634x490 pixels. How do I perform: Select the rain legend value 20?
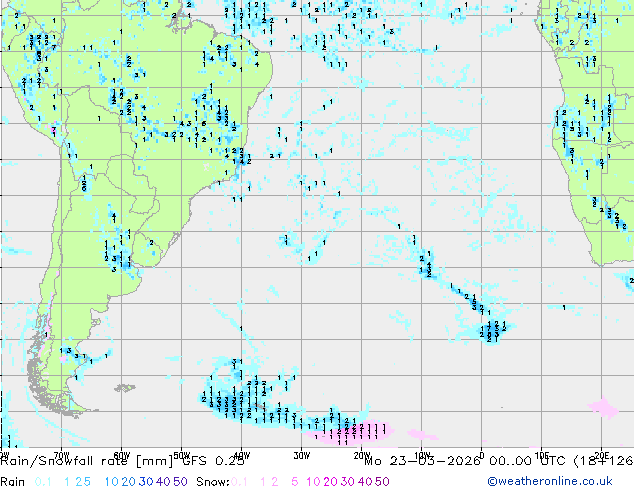[129, 482]
